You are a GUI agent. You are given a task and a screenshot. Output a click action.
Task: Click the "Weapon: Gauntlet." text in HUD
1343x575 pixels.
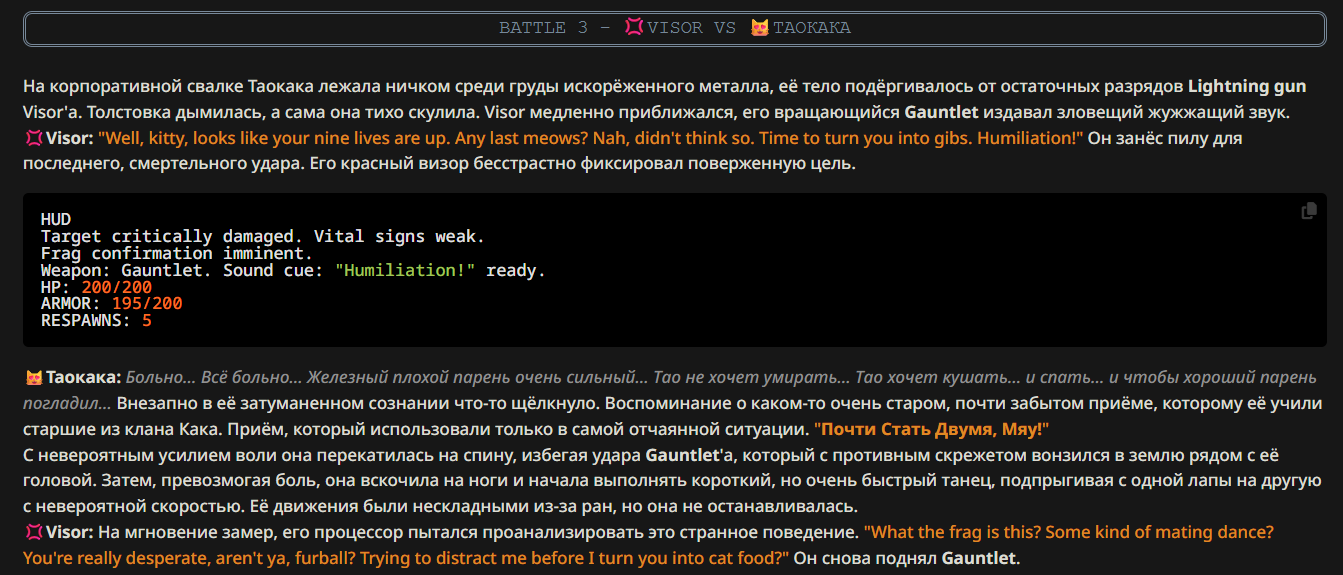coord(127,271)
